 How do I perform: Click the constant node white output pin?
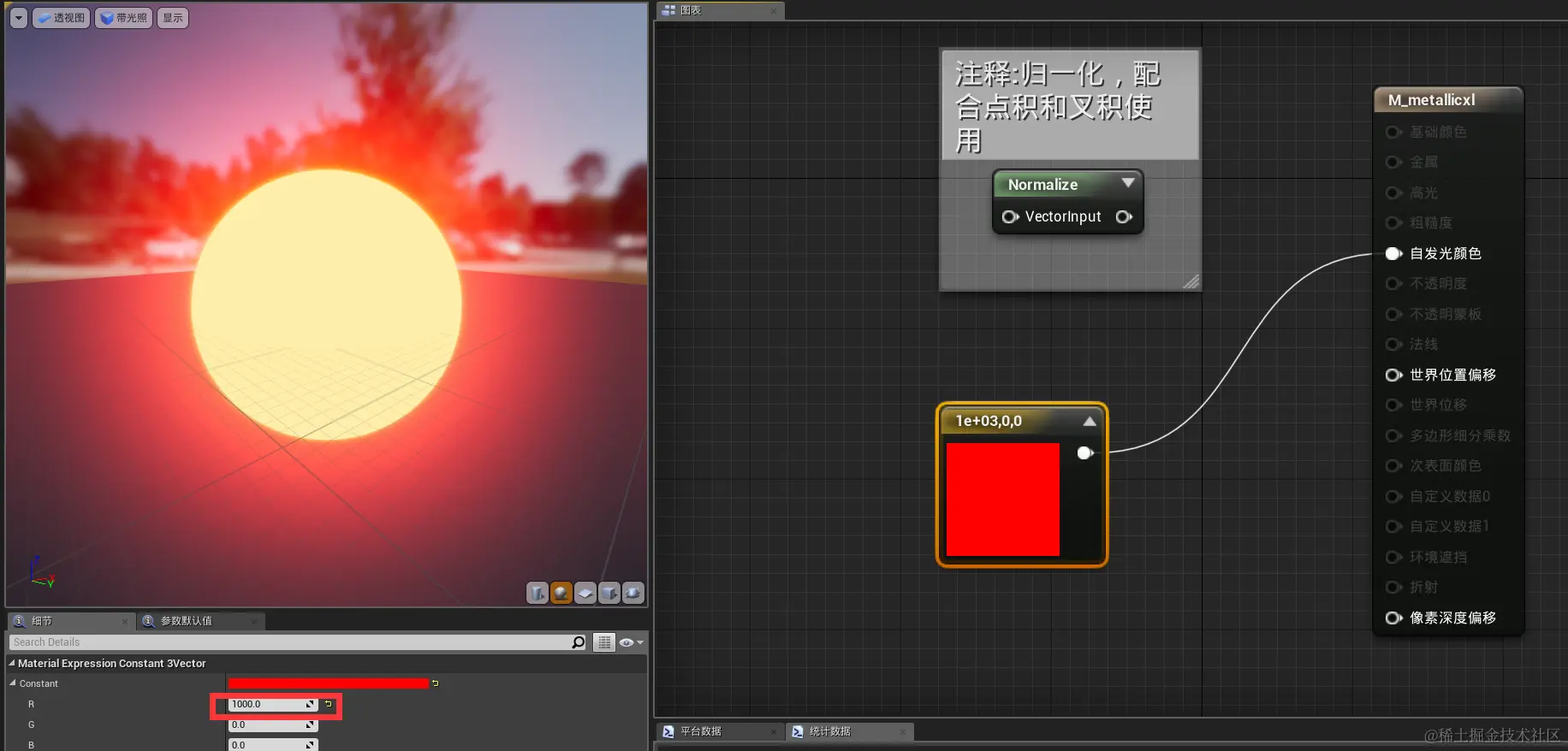[1085, 453]
